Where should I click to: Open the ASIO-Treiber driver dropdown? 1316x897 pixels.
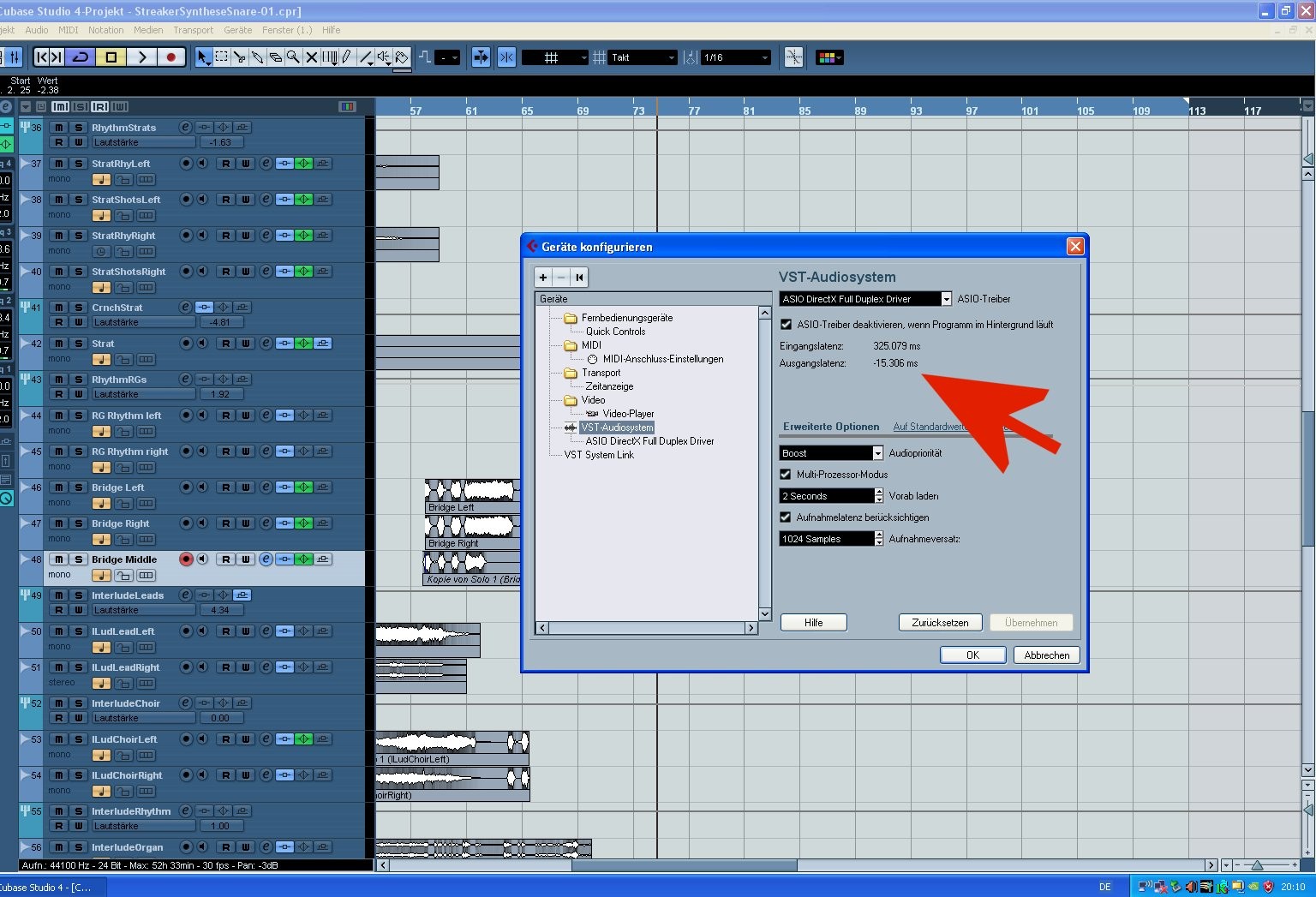866,299
